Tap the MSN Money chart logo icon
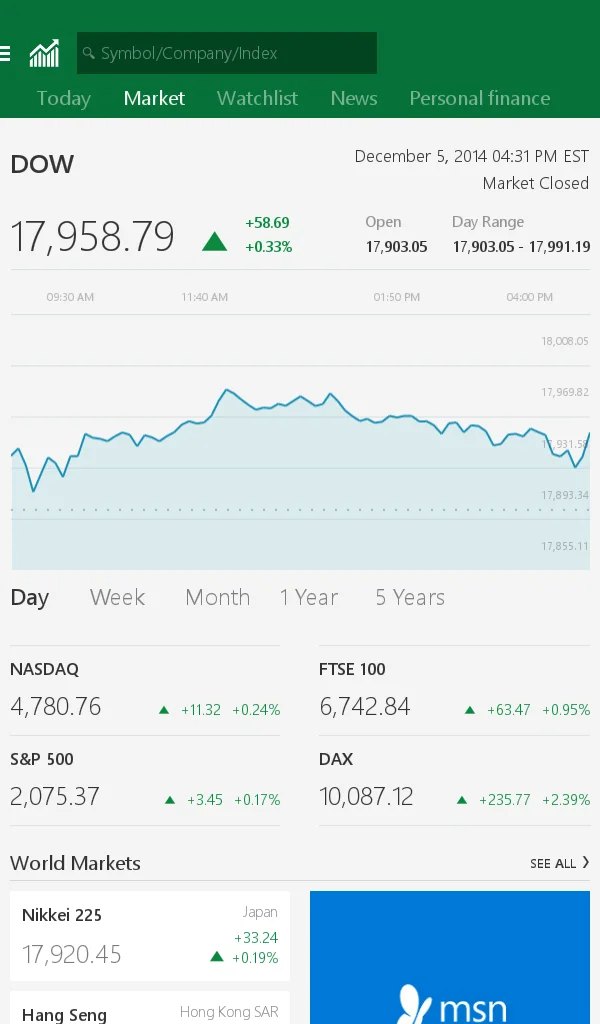Image resolution: width=600 pixels, height=1024 pixels. coord(44,54)
